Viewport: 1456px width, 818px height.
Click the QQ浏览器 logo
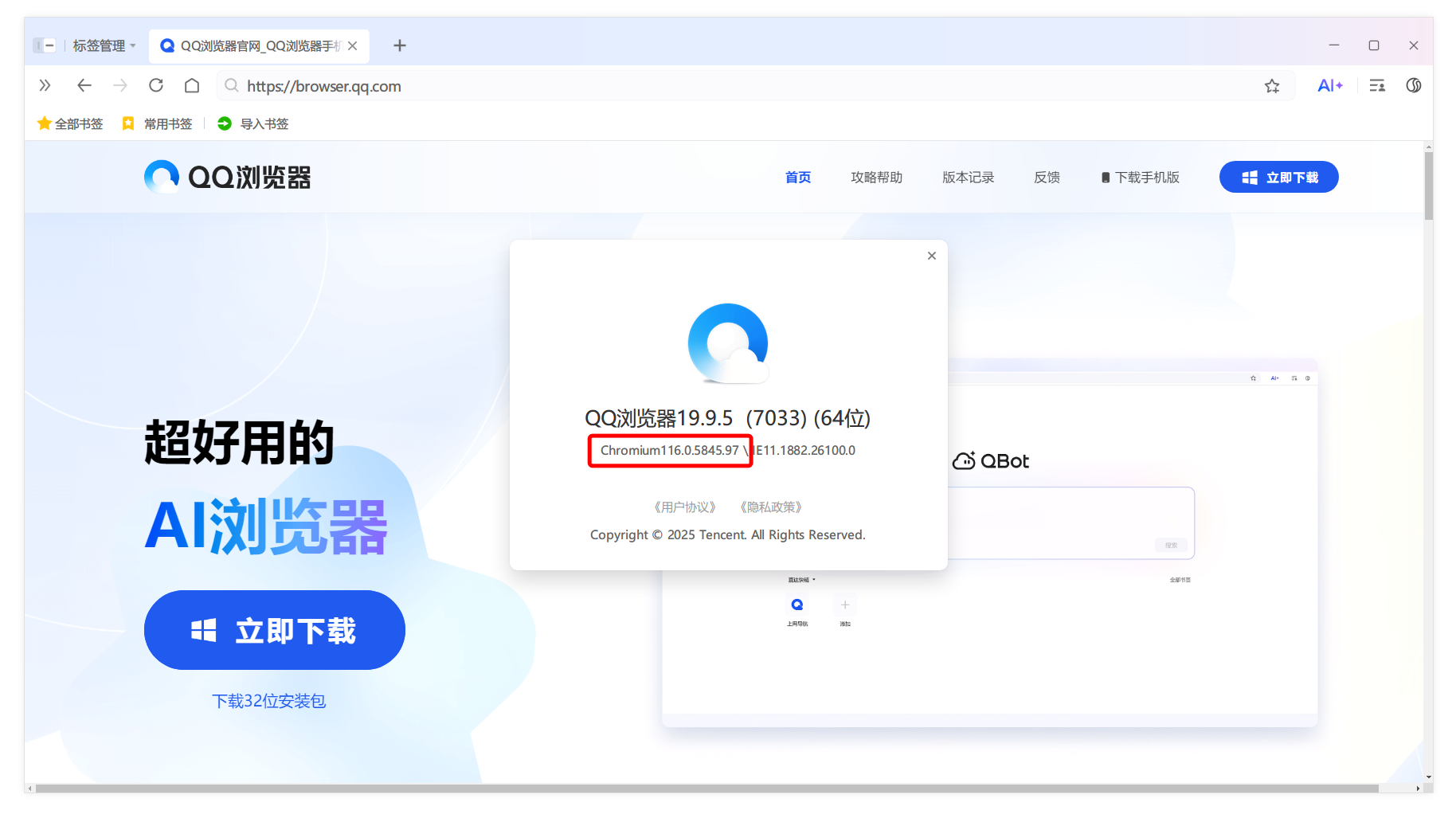coord(227,177)
